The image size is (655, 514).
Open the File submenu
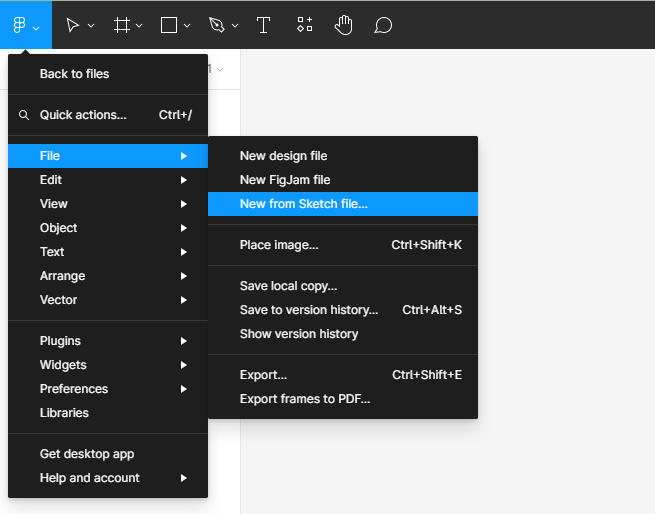(108, 156)
